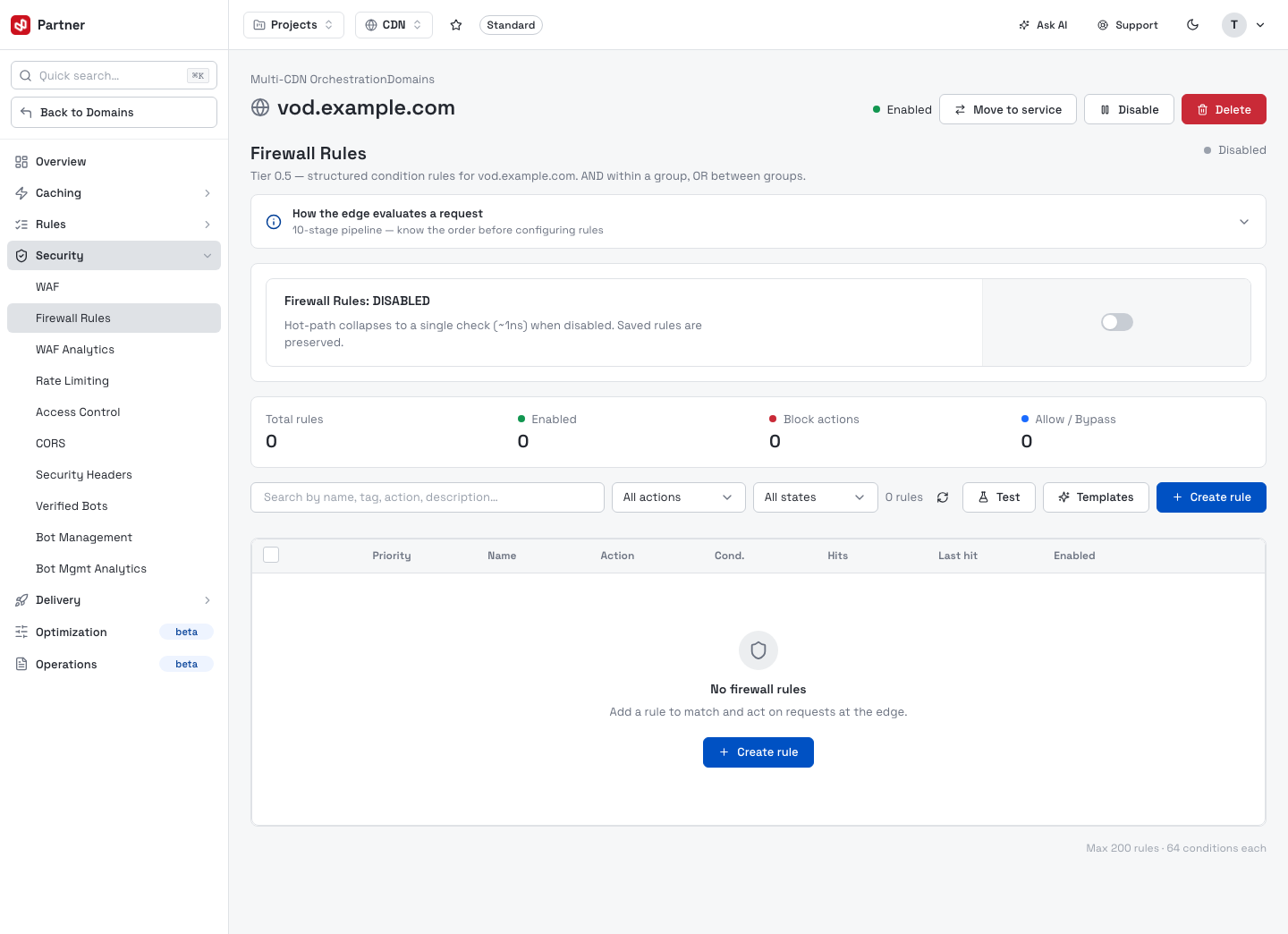Screen dimensions: 1288x934
Task: Click the Operations document icon
Action: 21,665
